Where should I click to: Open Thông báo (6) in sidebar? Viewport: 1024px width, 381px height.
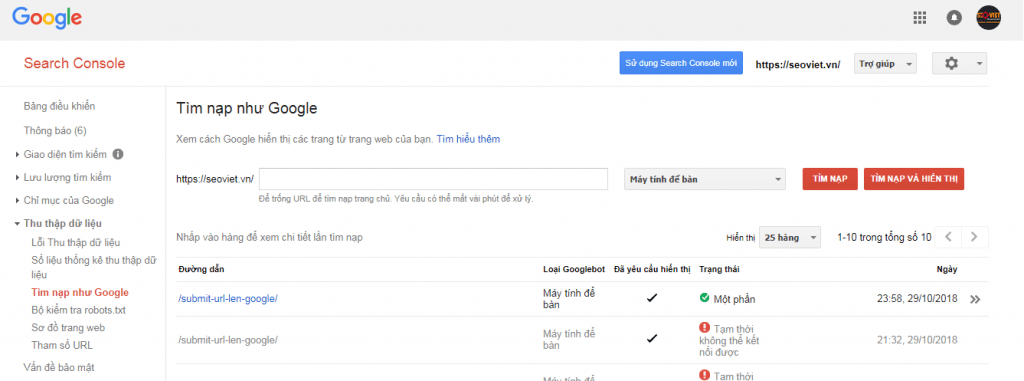click(55, 131)
